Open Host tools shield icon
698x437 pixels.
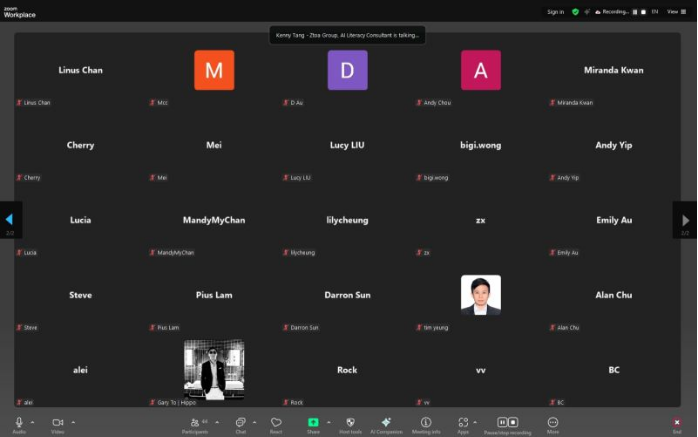[350, 422]
